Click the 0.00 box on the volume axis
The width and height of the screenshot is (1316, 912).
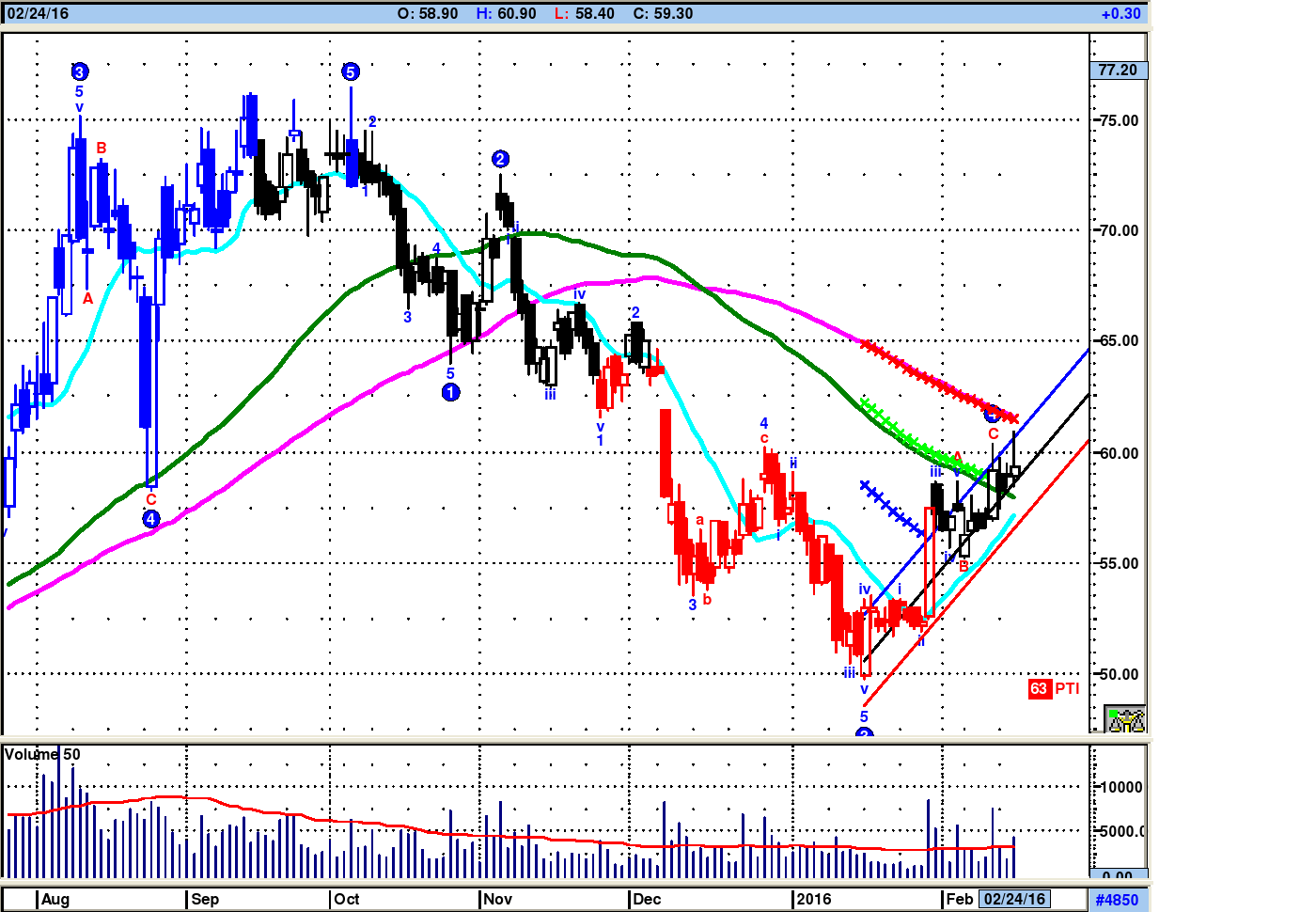pos(1119,874)
